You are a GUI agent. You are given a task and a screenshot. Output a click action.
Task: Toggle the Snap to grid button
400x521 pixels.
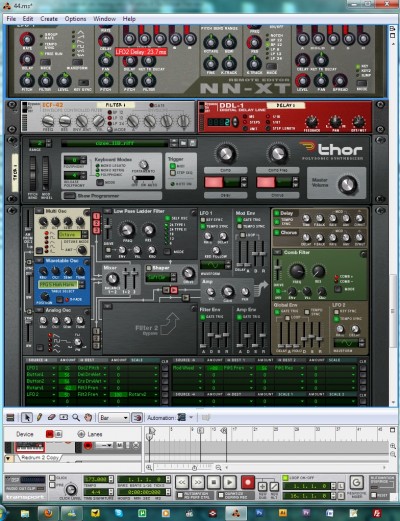pyautogui.click(x=137, y=417)
